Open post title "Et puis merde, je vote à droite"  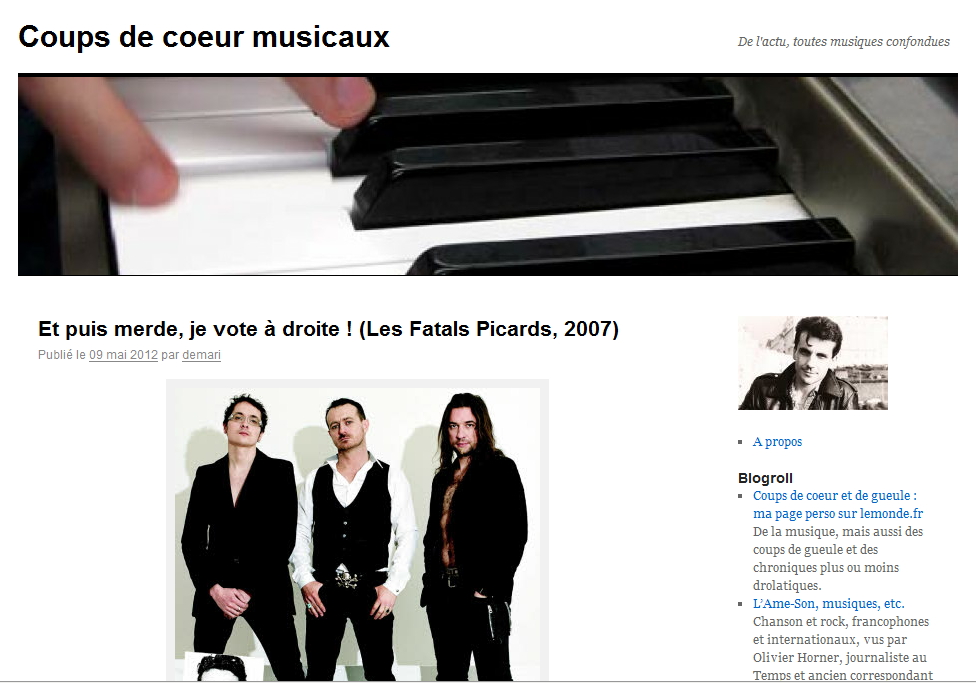point(329,329)
